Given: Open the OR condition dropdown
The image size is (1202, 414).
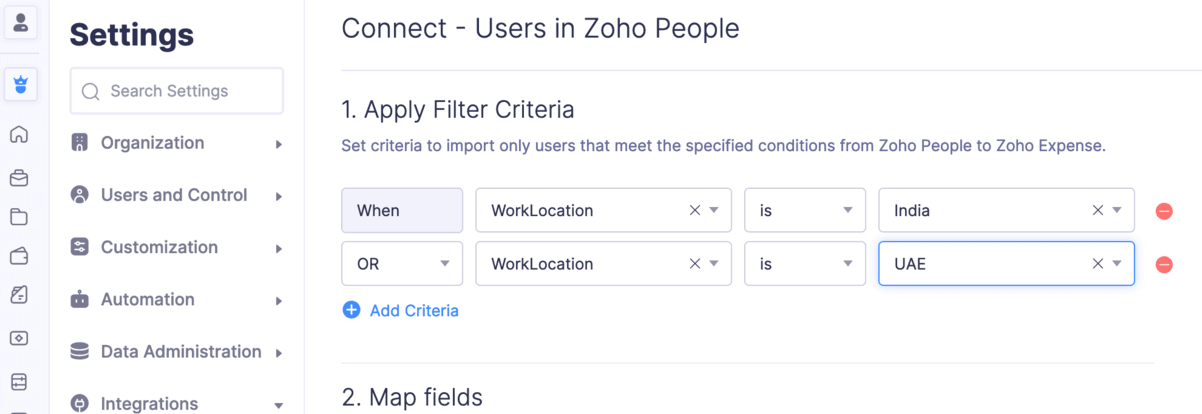Looking at the screenshot, I should (x=402, y=264).
